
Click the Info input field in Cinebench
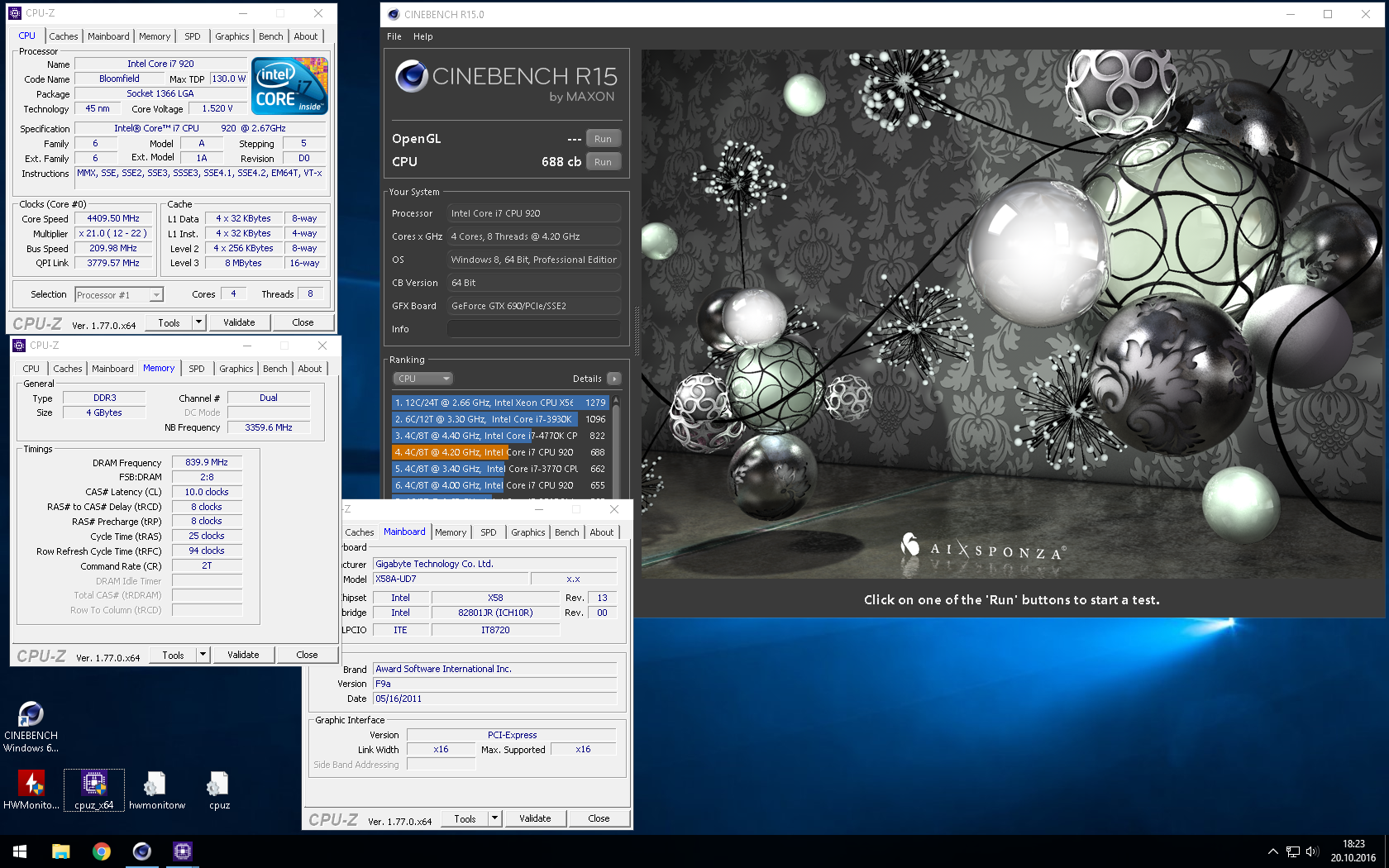[x=534, y=329]
